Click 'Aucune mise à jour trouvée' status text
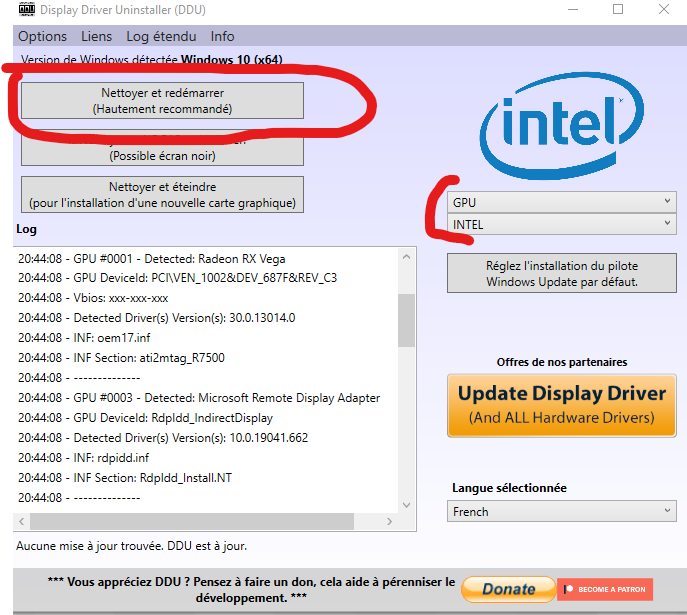The width and height of the screenshot is (687, 615). (x=131, y=546)
